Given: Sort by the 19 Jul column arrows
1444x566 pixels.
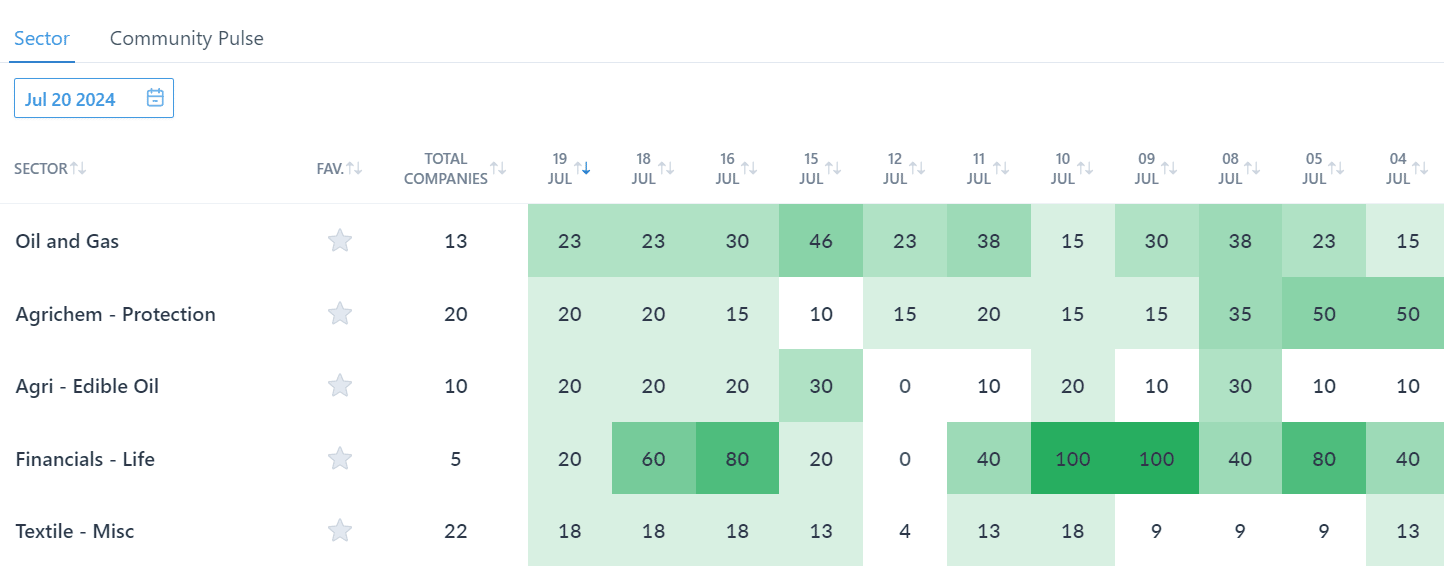Looking at the screenshot, I should tap(582, 168).
